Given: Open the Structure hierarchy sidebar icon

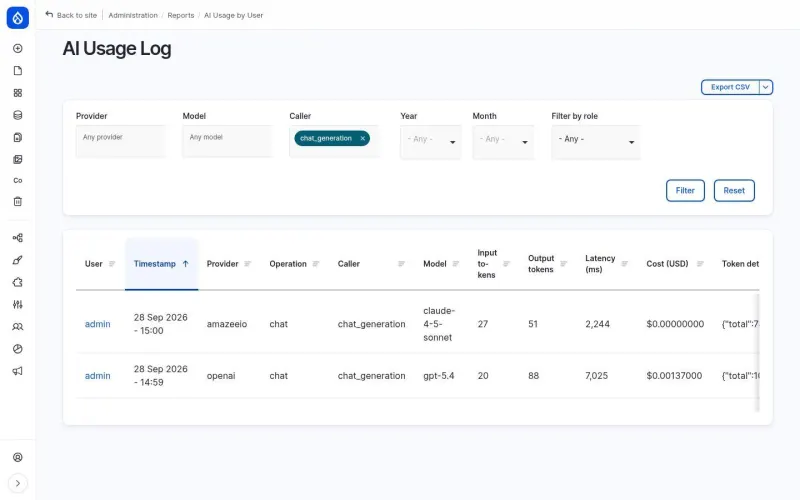Looking at the screenshot, I should point(17,238).
